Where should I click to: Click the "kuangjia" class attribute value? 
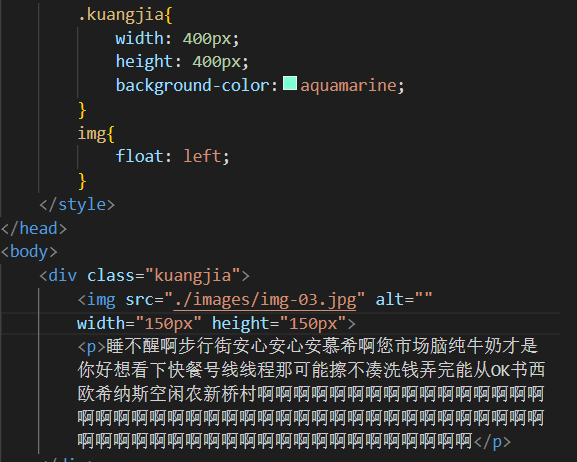click(193, 276)
